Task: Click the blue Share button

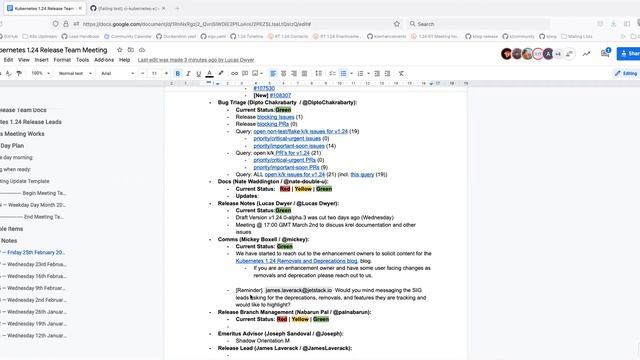Action: click(x=629, y=53)
